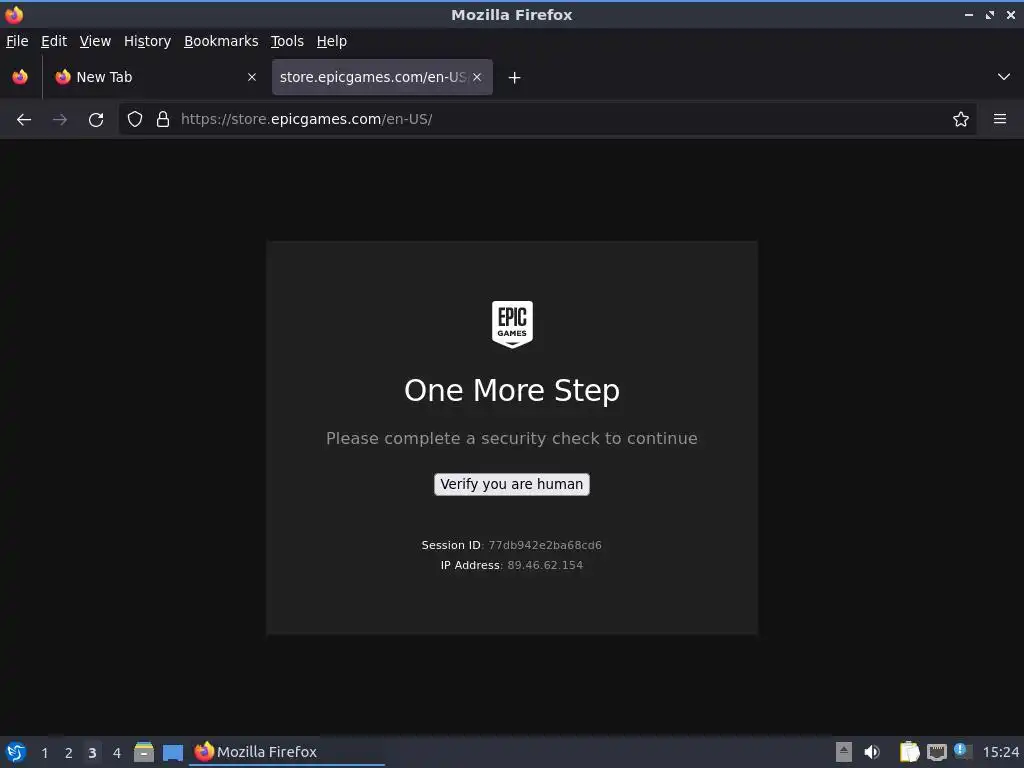Click the 15:24 clock

click(x=1000, y=752)
